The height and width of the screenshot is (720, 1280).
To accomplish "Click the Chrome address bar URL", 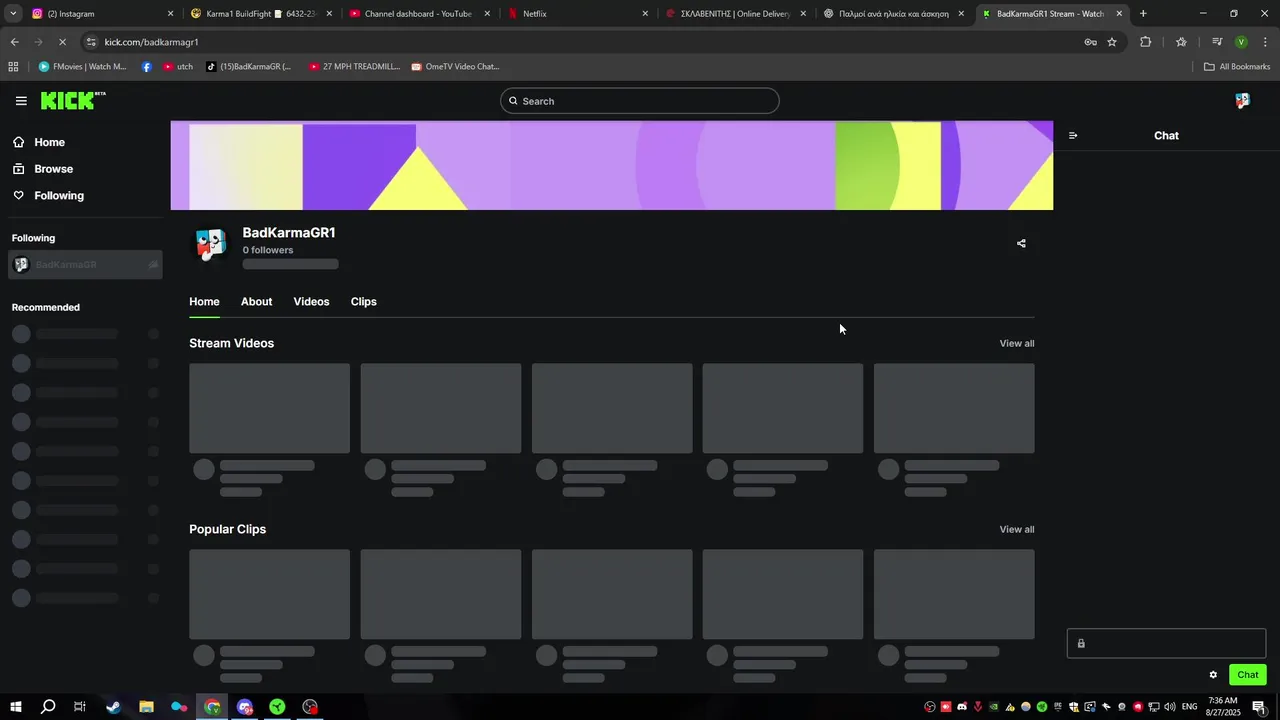I will point(152,42).
